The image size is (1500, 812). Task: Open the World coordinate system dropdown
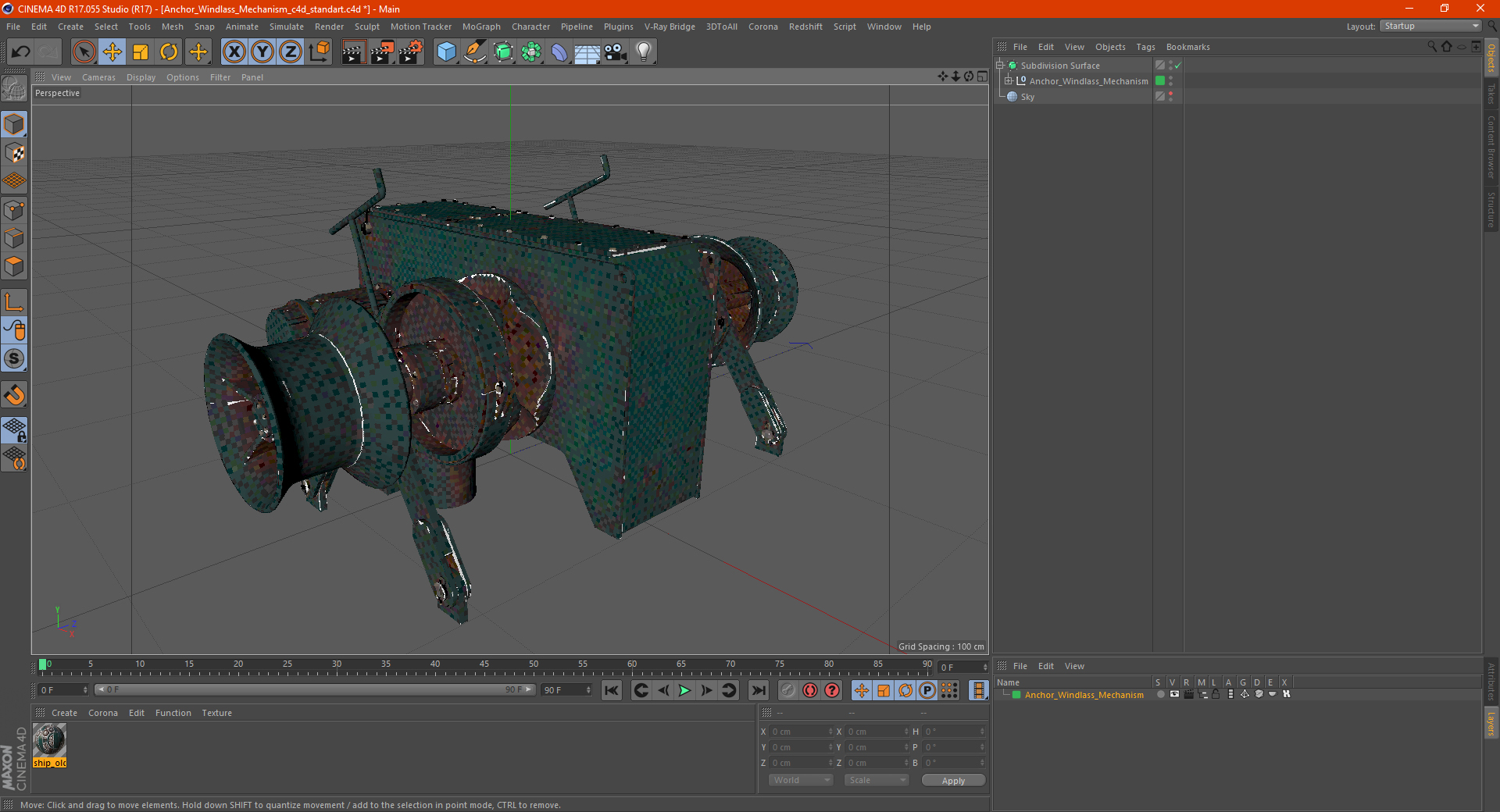801,780
